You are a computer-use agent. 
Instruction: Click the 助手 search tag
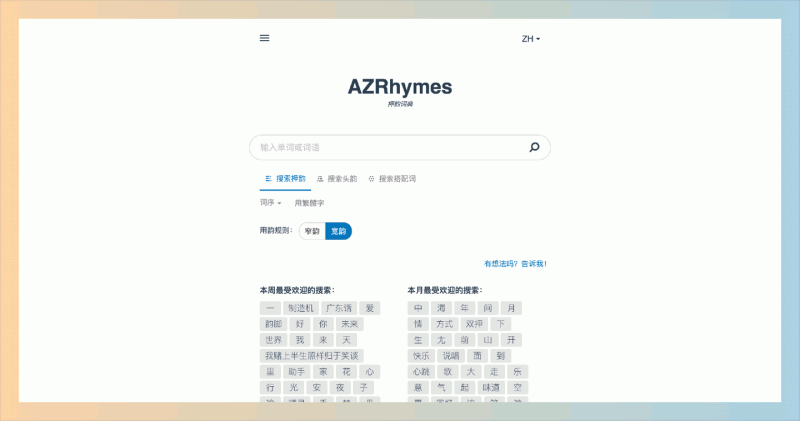point(296,372)
